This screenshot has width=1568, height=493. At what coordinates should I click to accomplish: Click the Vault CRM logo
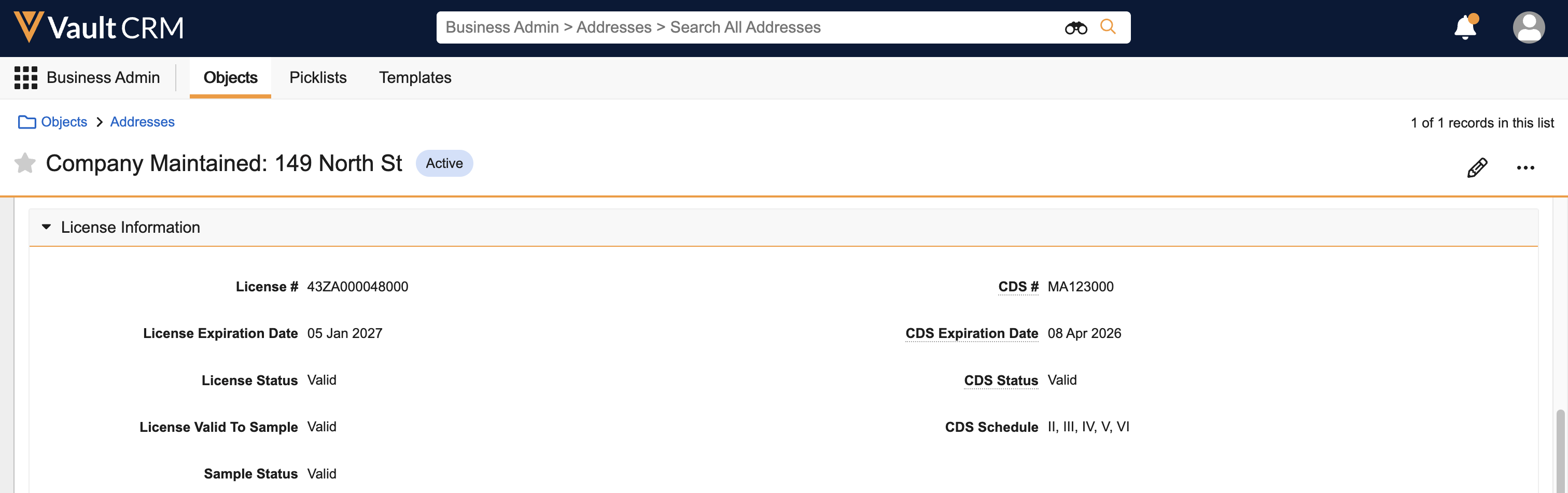tap(99, 27)
